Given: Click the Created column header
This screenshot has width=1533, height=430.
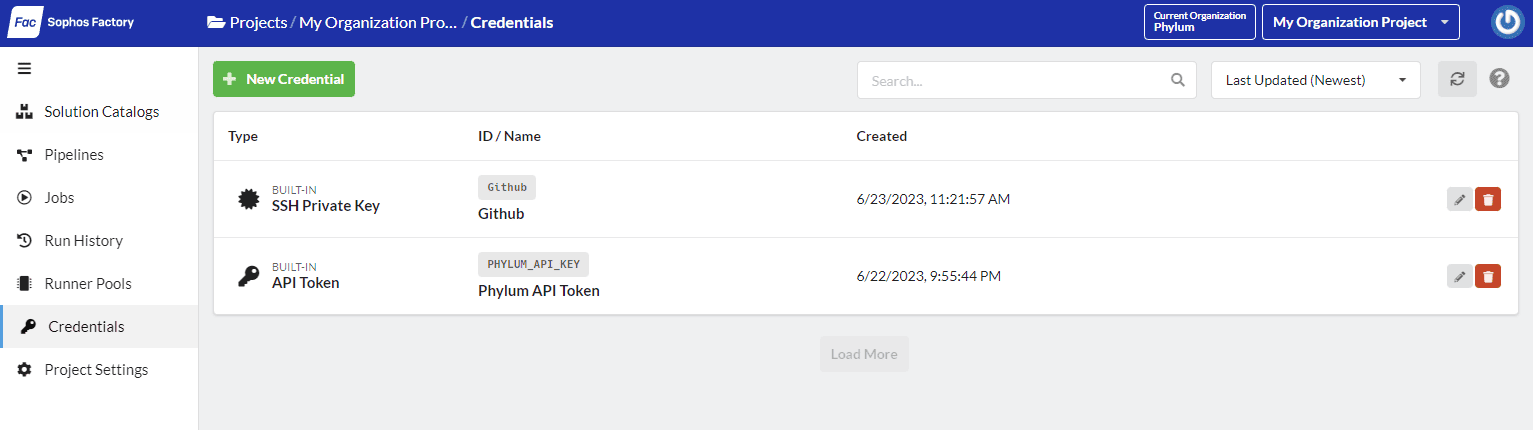Looking at the screenshot, I should click(x=882, y=136).
